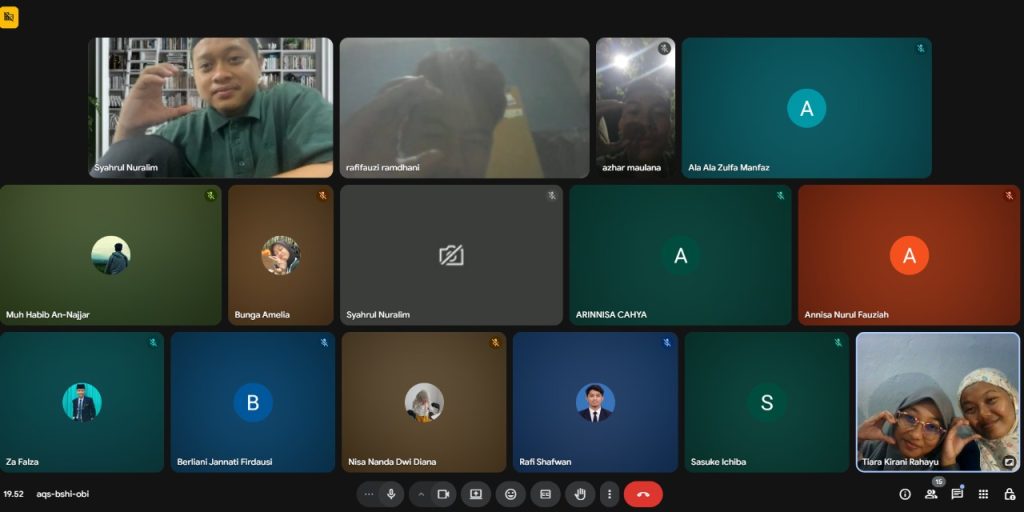Expand audio settings three-dot button
This screenshot has width=1024, height=512.
click(369, 494)
